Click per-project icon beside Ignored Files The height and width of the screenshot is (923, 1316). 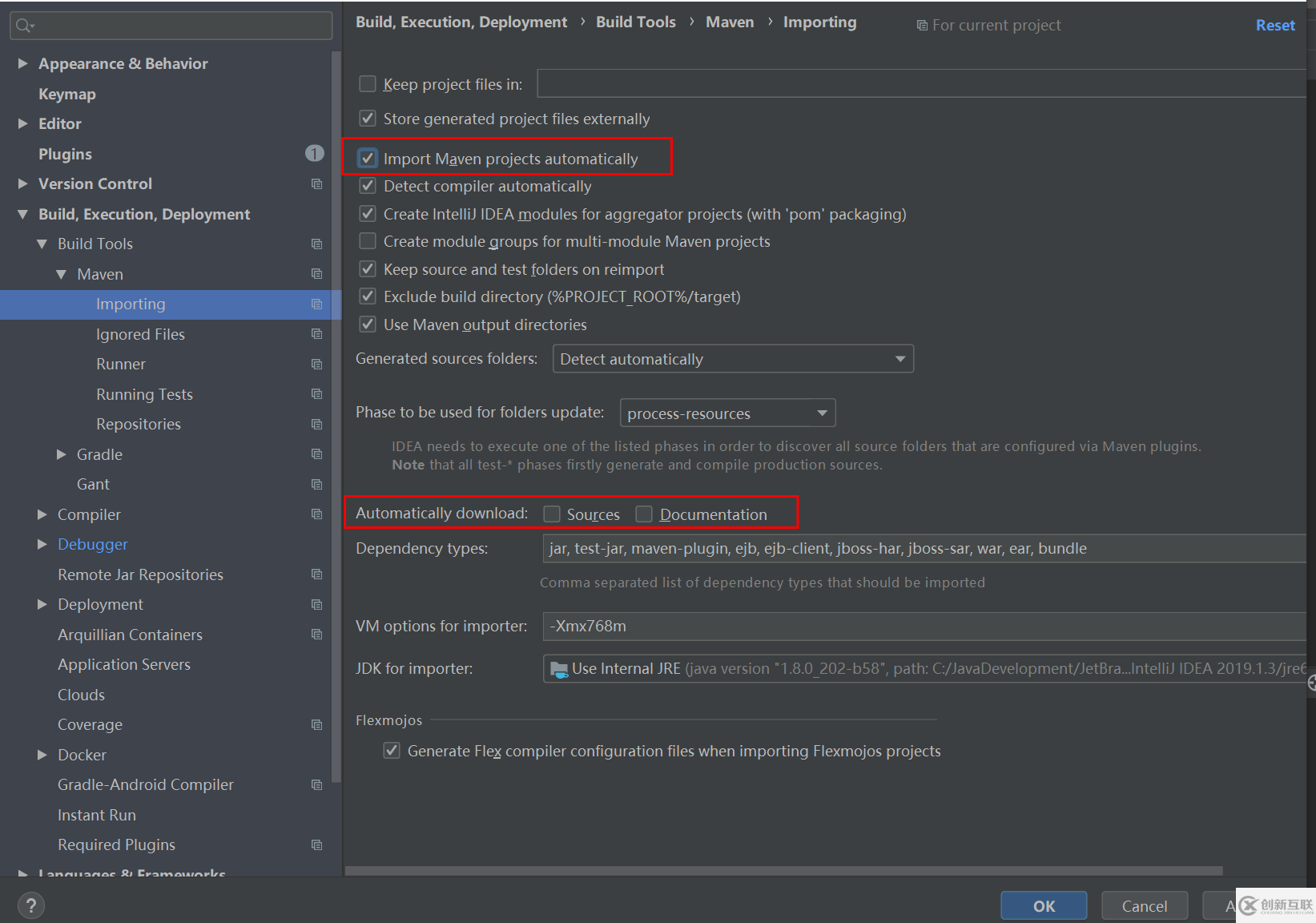coord(316,334)
